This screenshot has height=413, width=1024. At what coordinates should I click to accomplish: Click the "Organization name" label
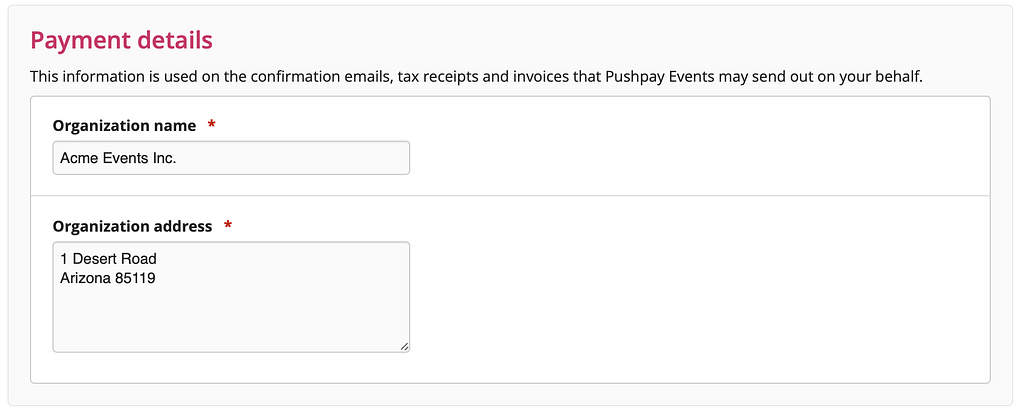coord(124,126)
